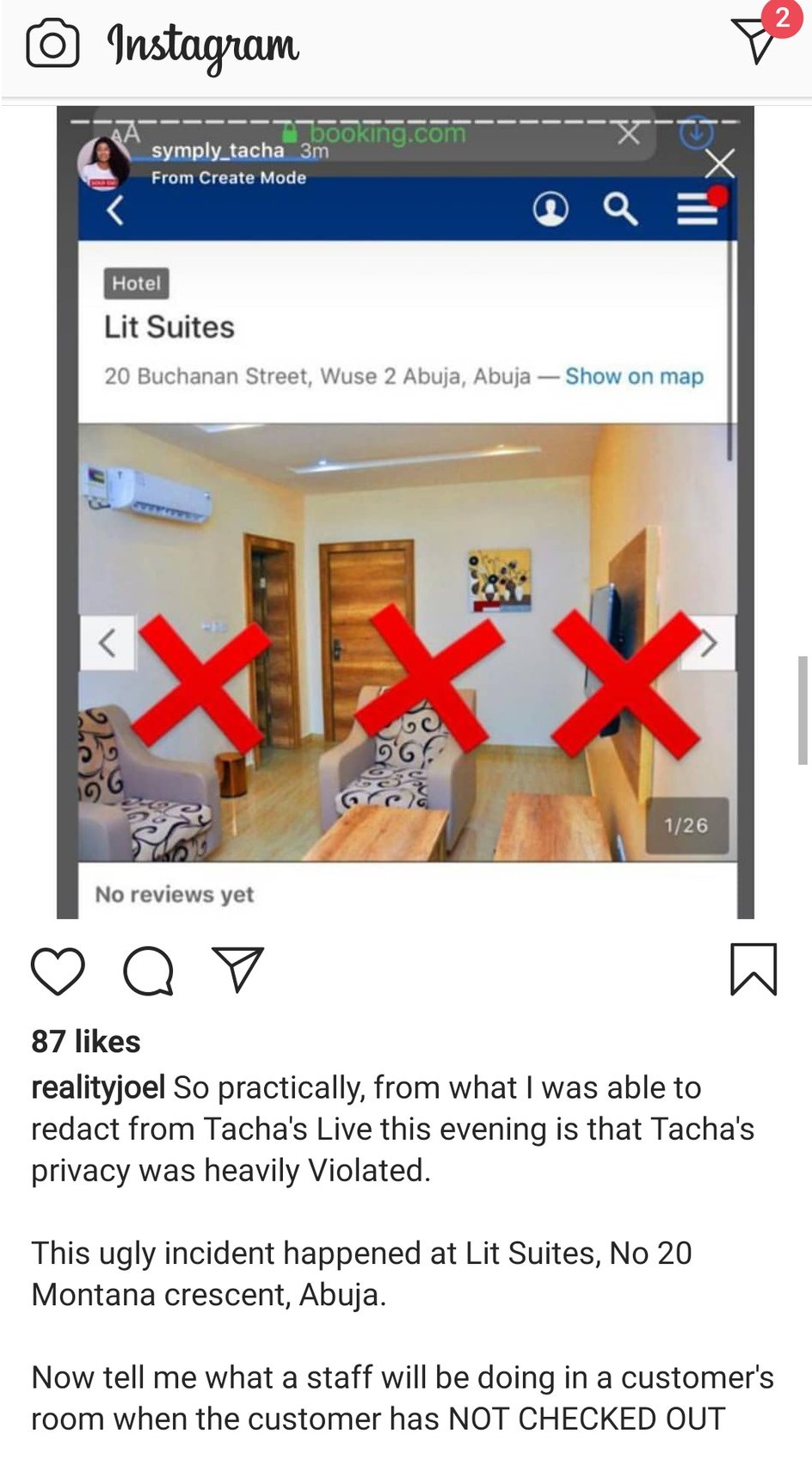Click the Instagram wordmark logo
The image size is (812, 1466).
[x=203, y=46]
